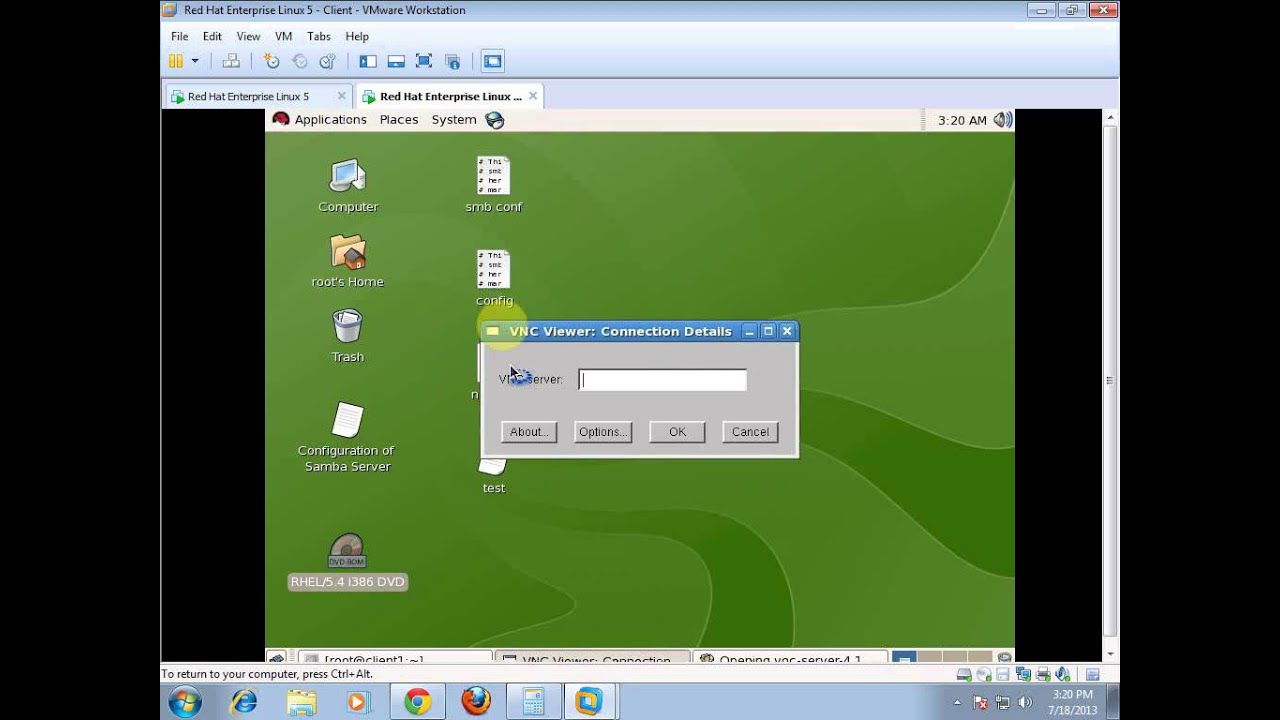Click the VMware hard disk status icon

[964, 675]
